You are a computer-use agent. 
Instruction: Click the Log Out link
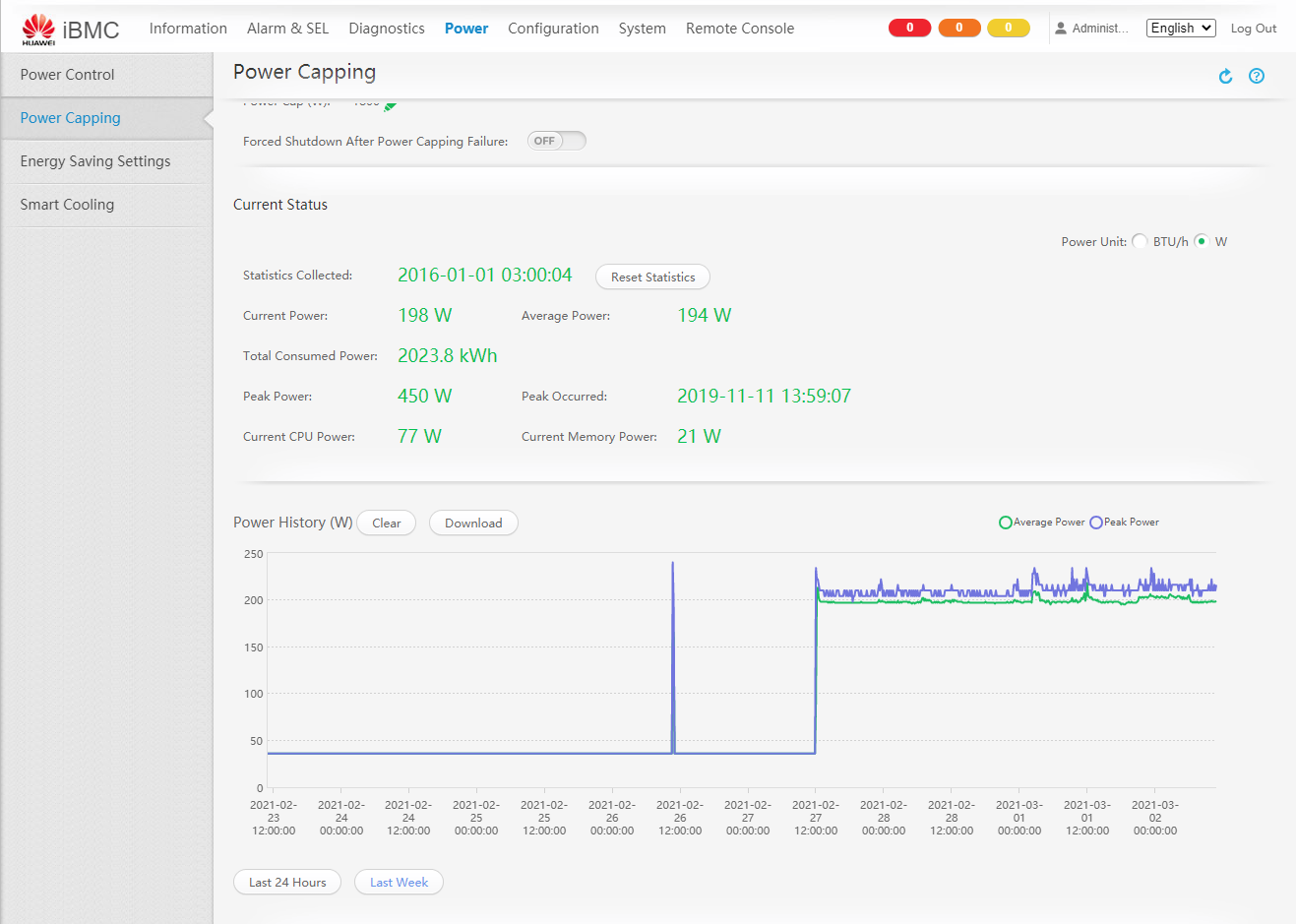(x=1254, y=29)
